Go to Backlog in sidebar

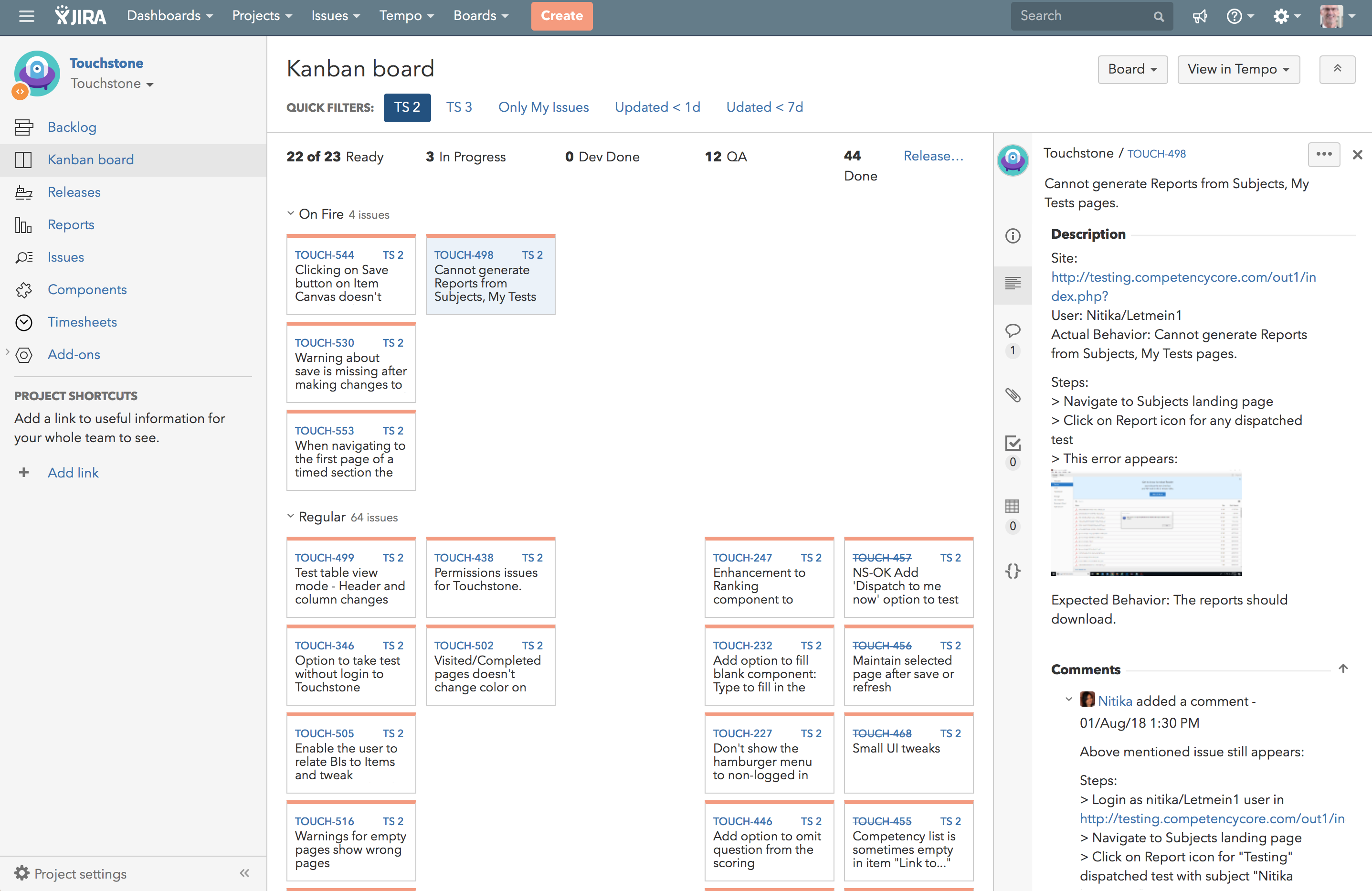(72, 127)
